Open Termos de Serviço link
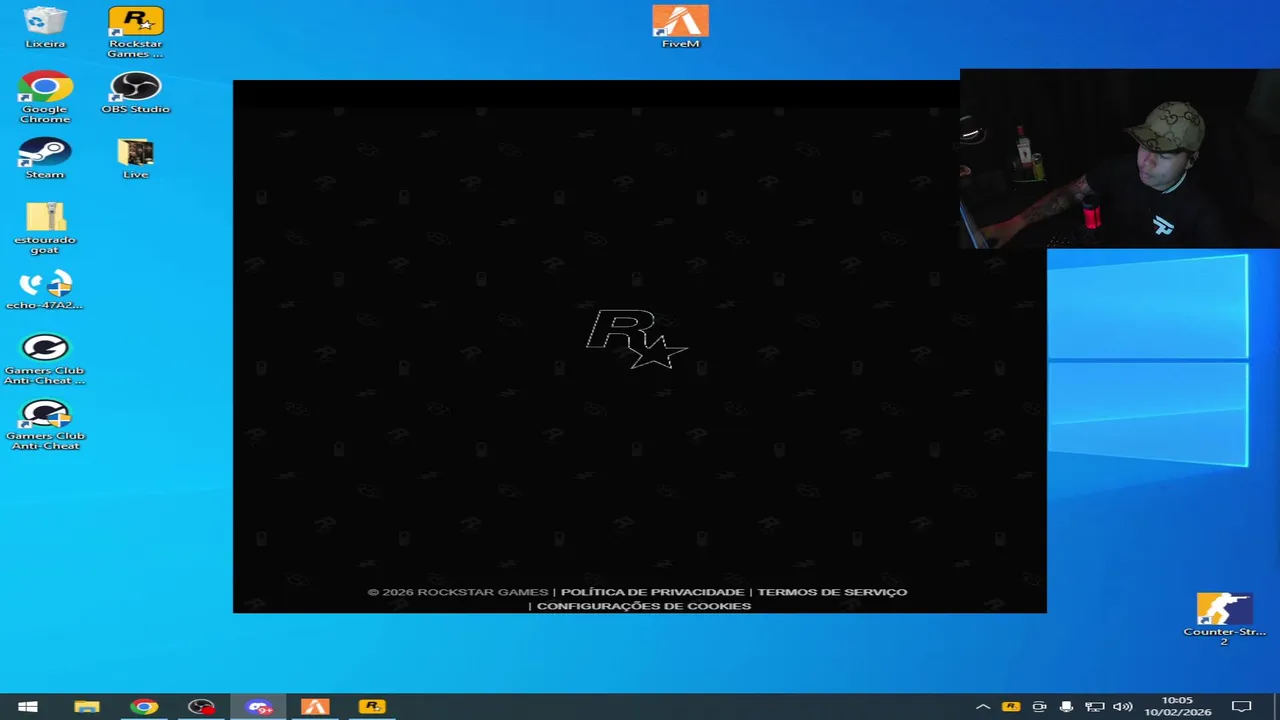Screen dimensions: 1280x720 pyautogui.click(x=832, y=592)
